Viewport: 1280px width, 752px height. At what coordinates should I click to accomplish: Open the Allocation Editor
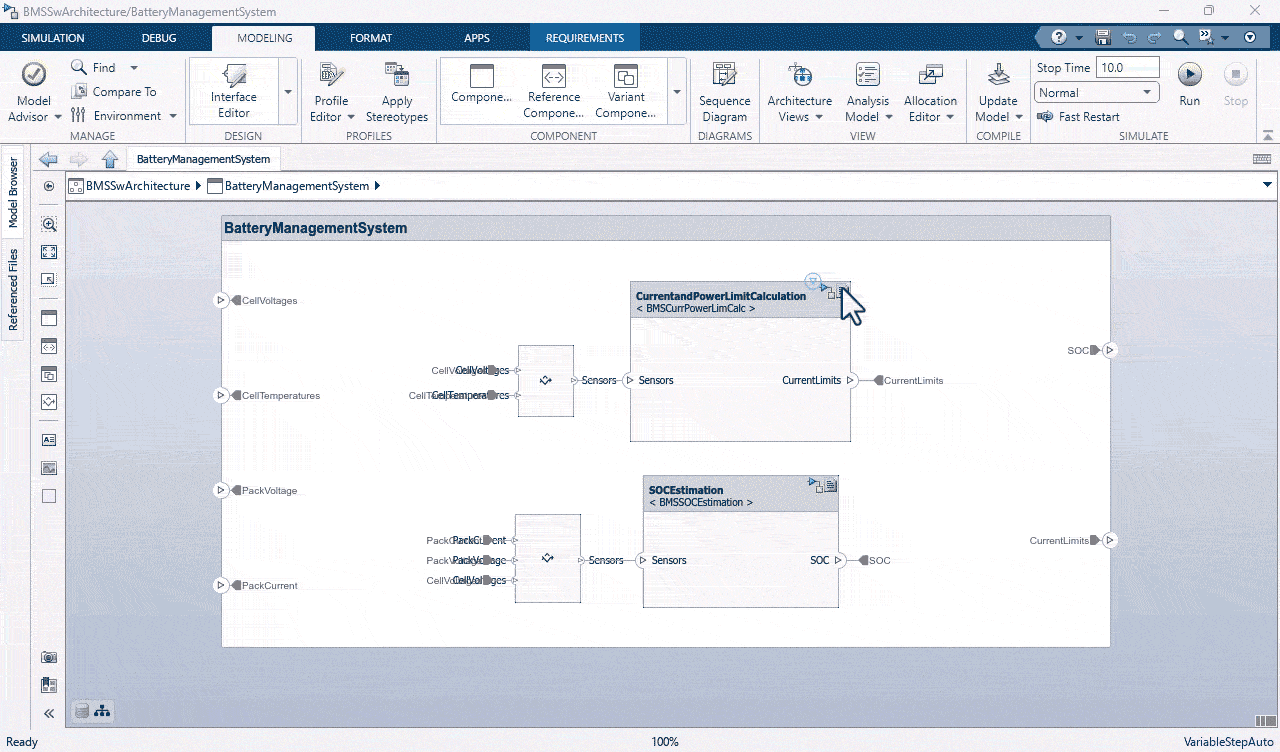[930, 92]
